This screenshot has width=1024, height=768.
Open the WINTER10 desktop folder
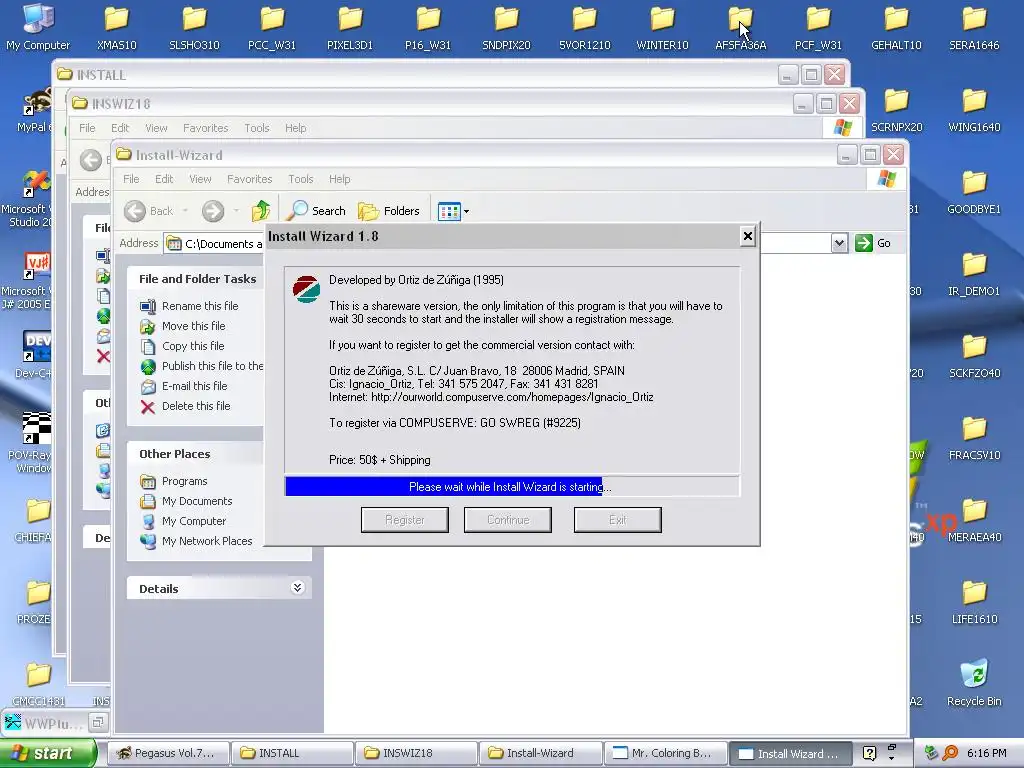[662, 27]
